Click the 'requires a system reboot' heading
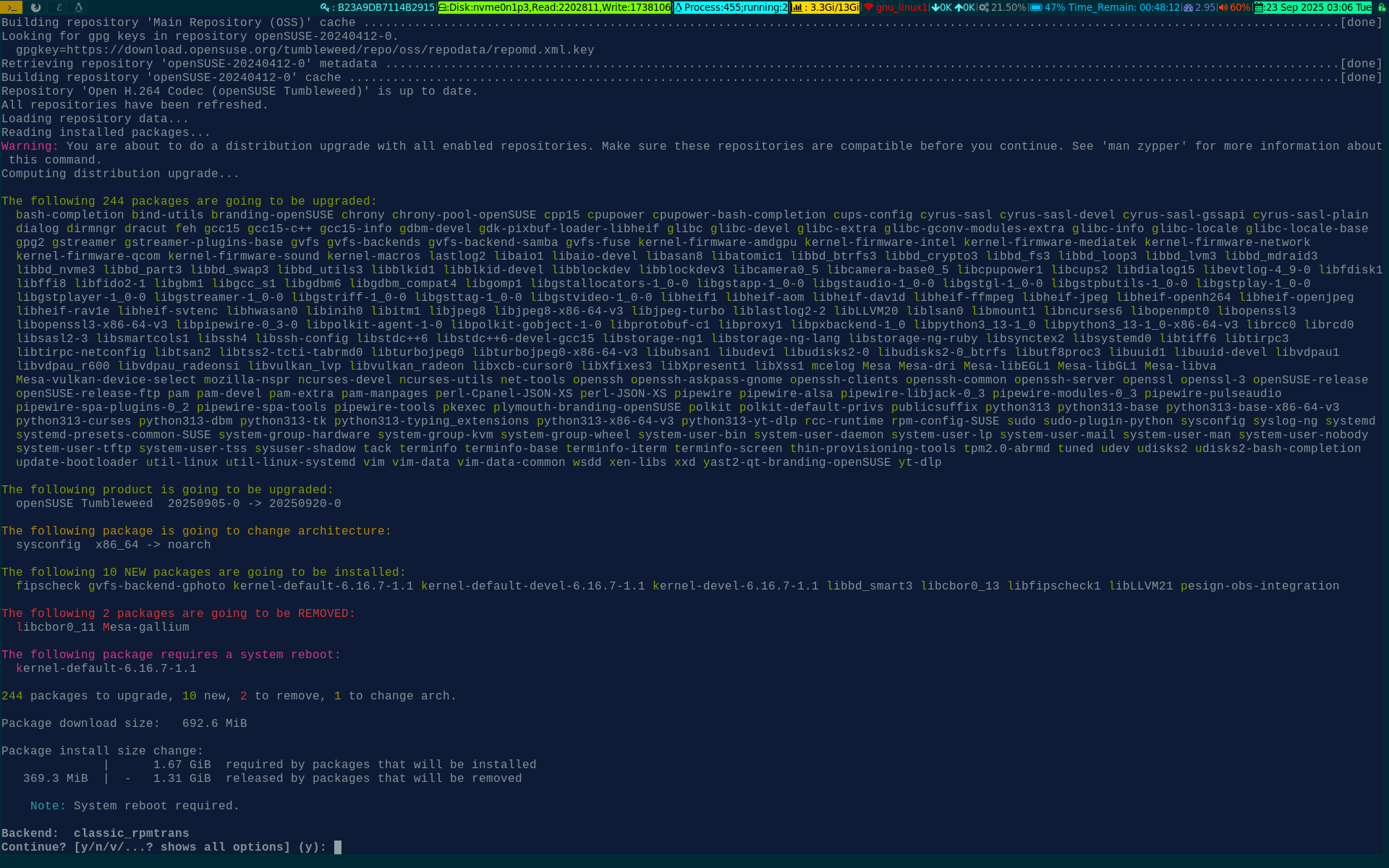Viewport: 1389px width, 868px height. click(171, 655)
